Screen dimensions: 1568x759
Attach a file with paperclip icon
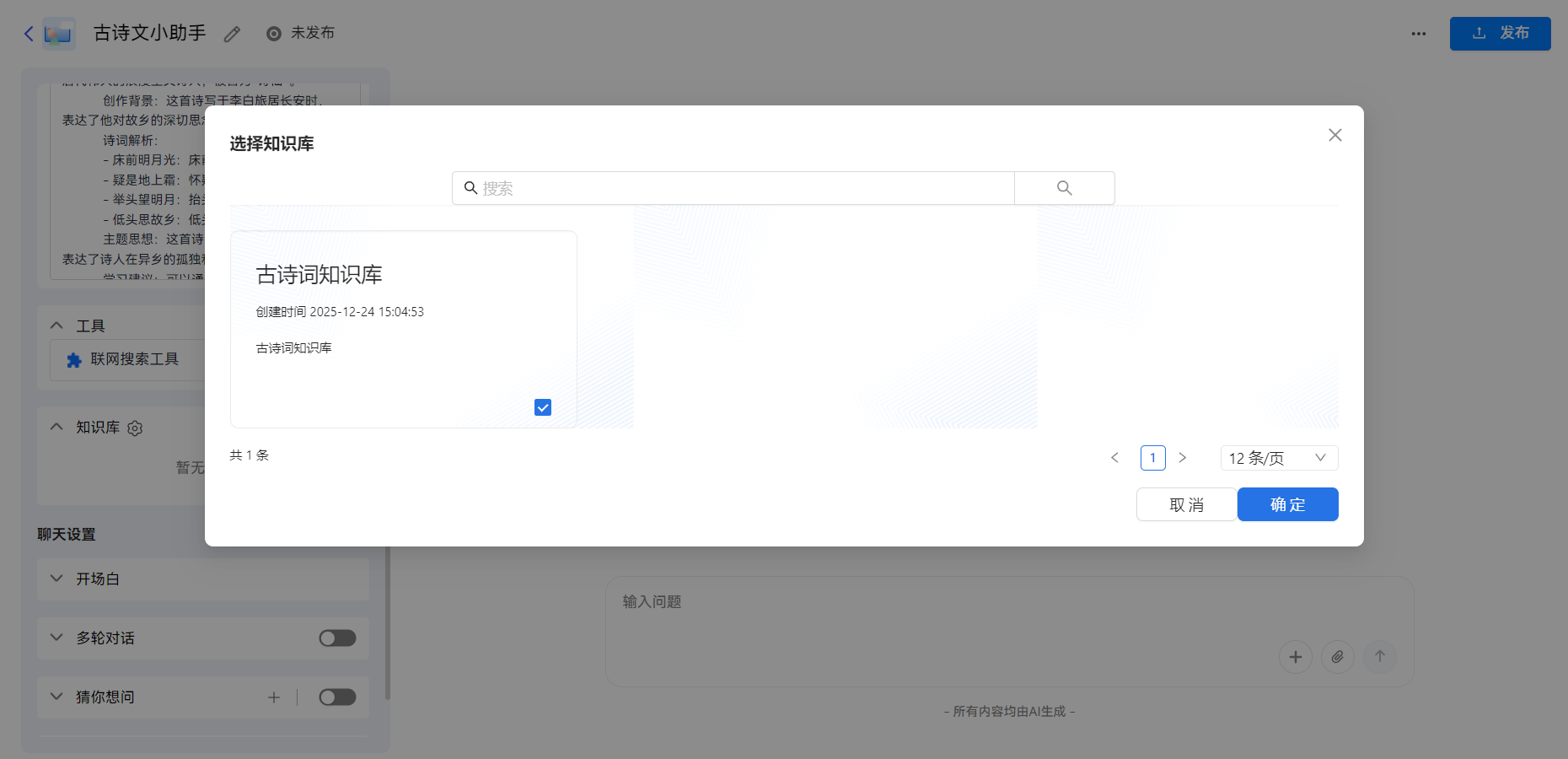tap(1338, 657)
